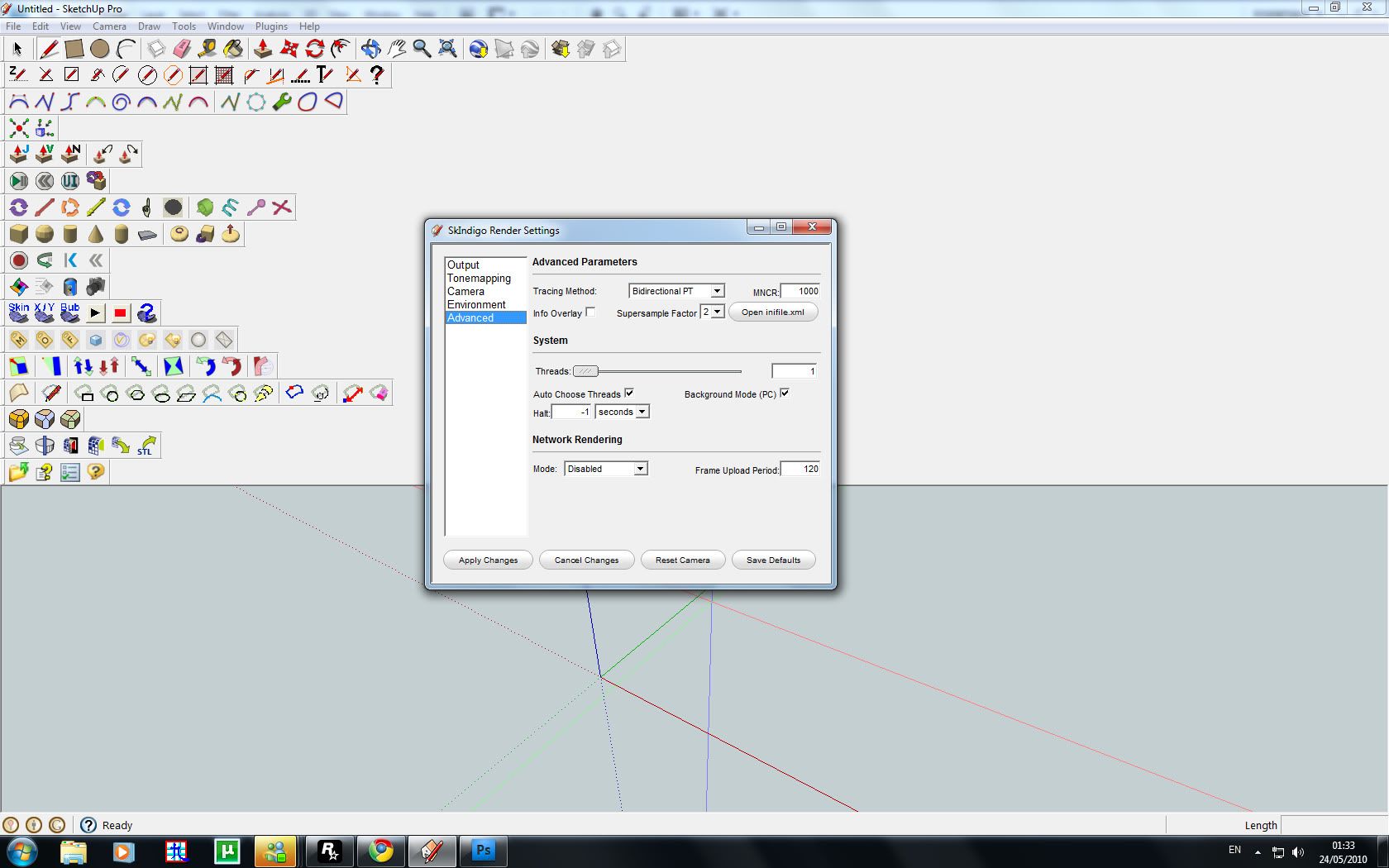Activate the Paint Bucket tool
The image size is (1389, 868).
point(233,50)
